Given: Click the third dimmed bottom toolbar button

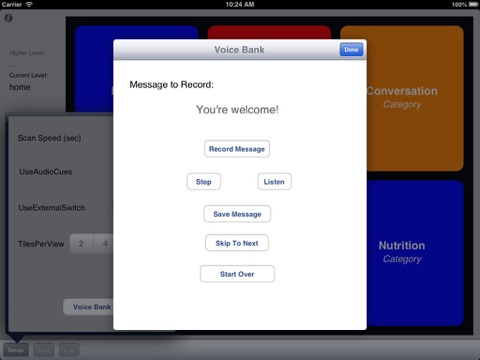Looking at the screenshot, I should (x=69, y=350).
